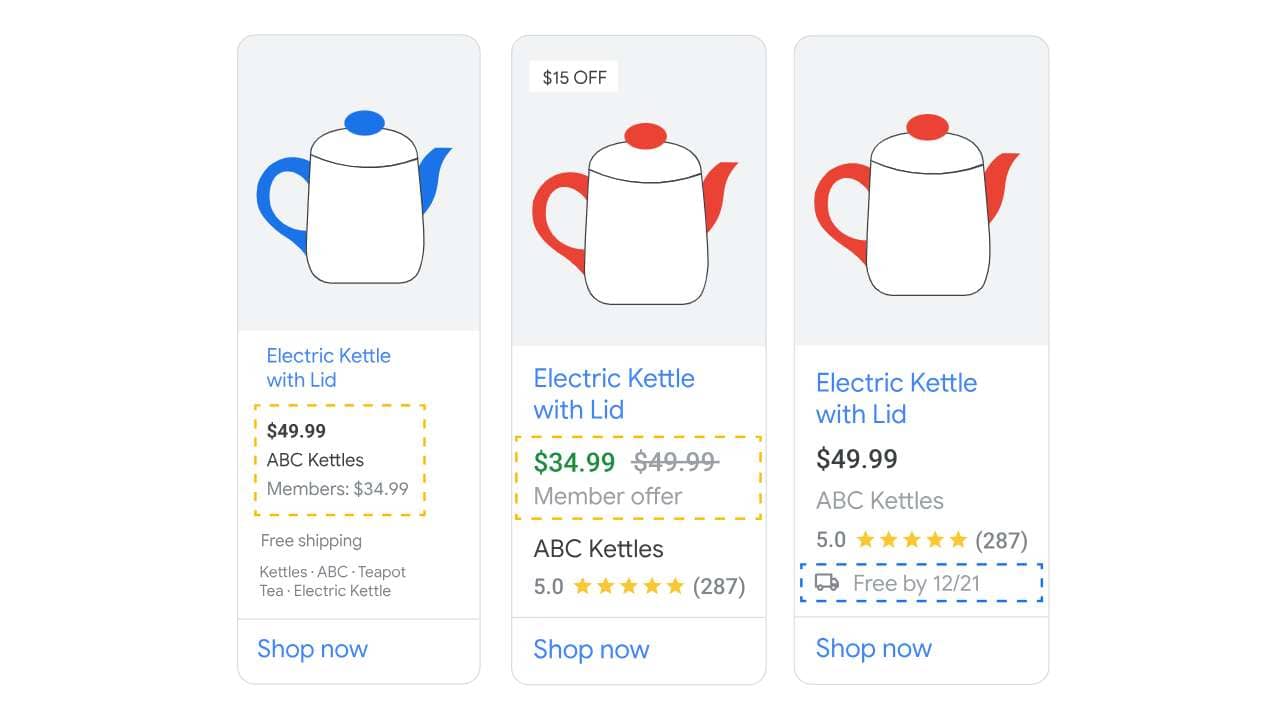The image size is (1280, 720).
Task: Click the $15 OFF badge
Action: pos(574,77)
